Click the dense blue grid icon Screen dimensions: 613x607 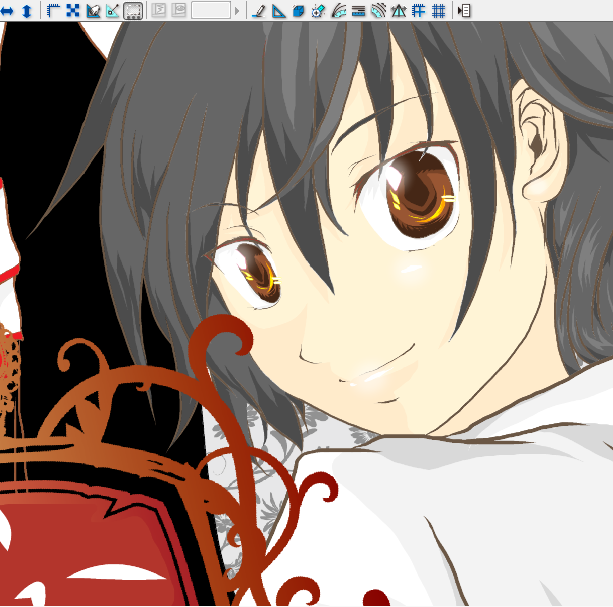click(x=439, y=11)
